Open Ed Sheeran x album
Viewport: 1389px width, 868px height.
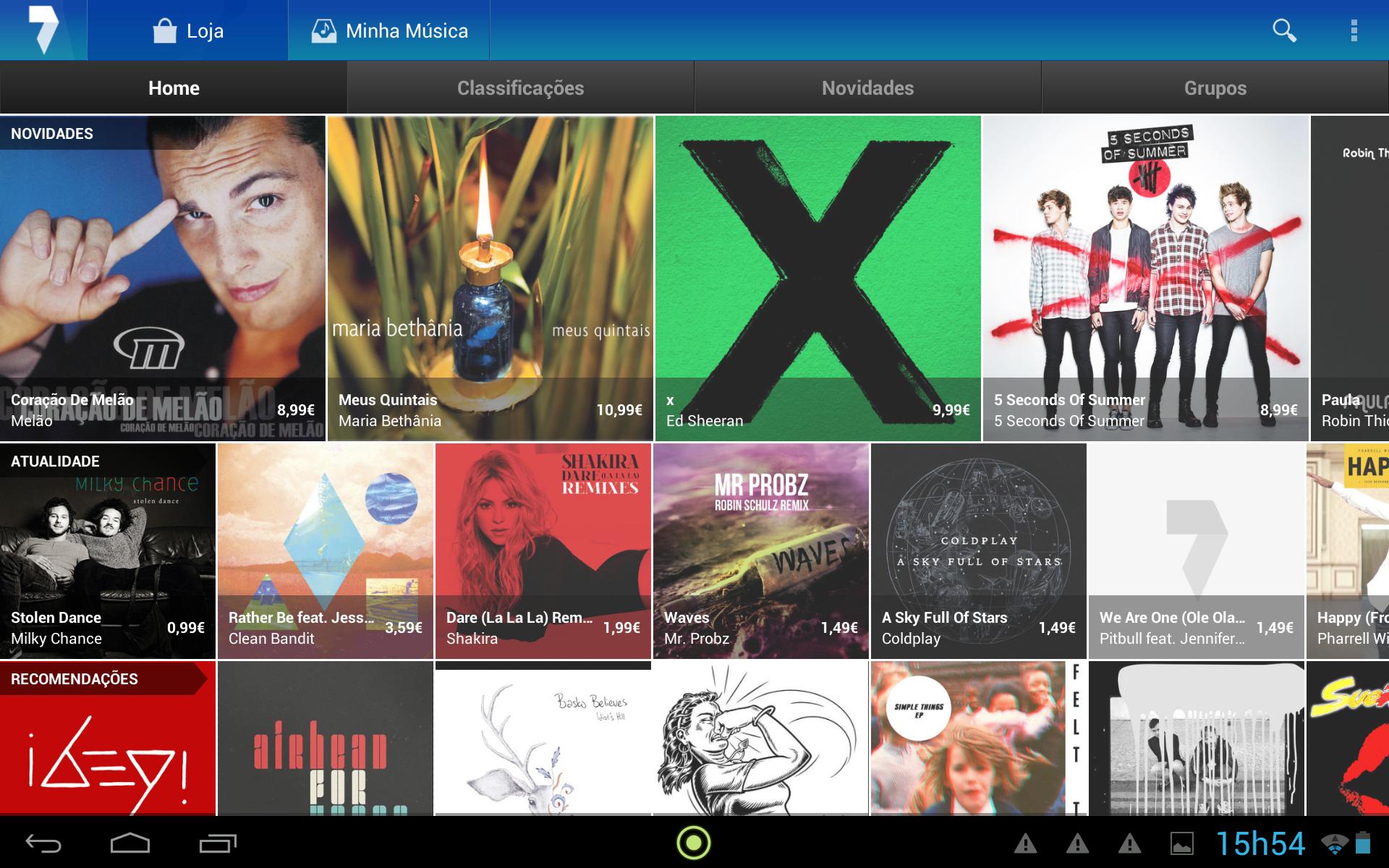pos(818,278)
